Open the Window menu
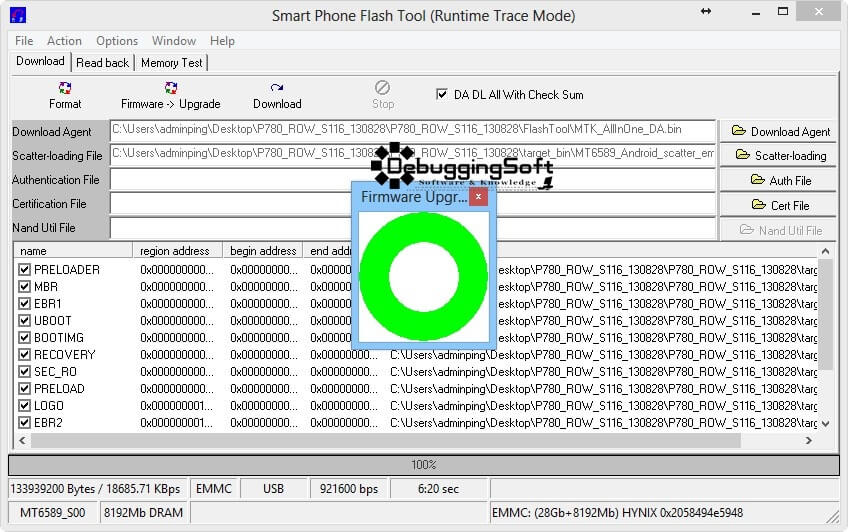Viewport: 848px width, 532px height. 174,41
